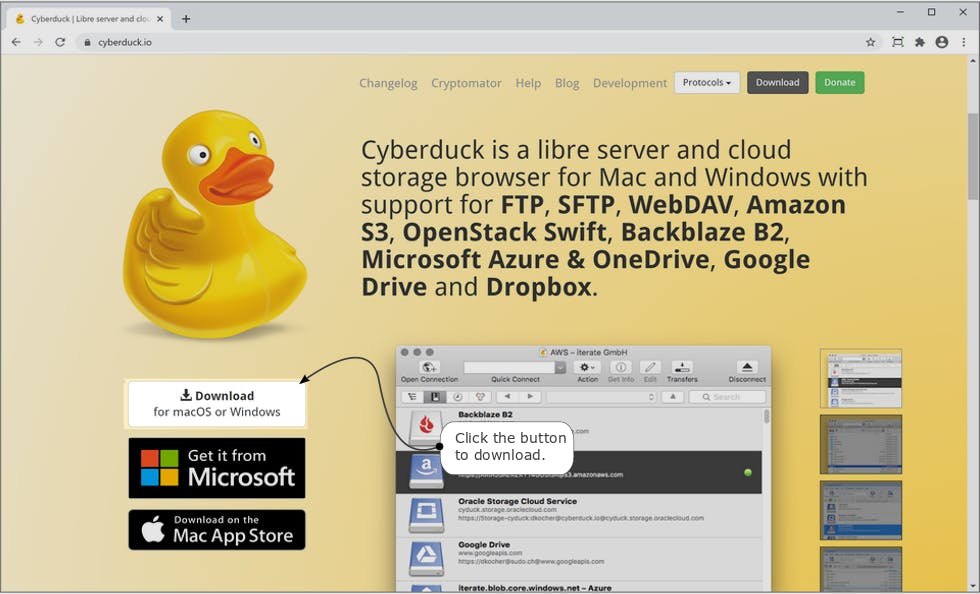Click the right triangle in the app screenshot toolbar
Image resolution: width=980 pixels, height=594 pixels.
530,397
